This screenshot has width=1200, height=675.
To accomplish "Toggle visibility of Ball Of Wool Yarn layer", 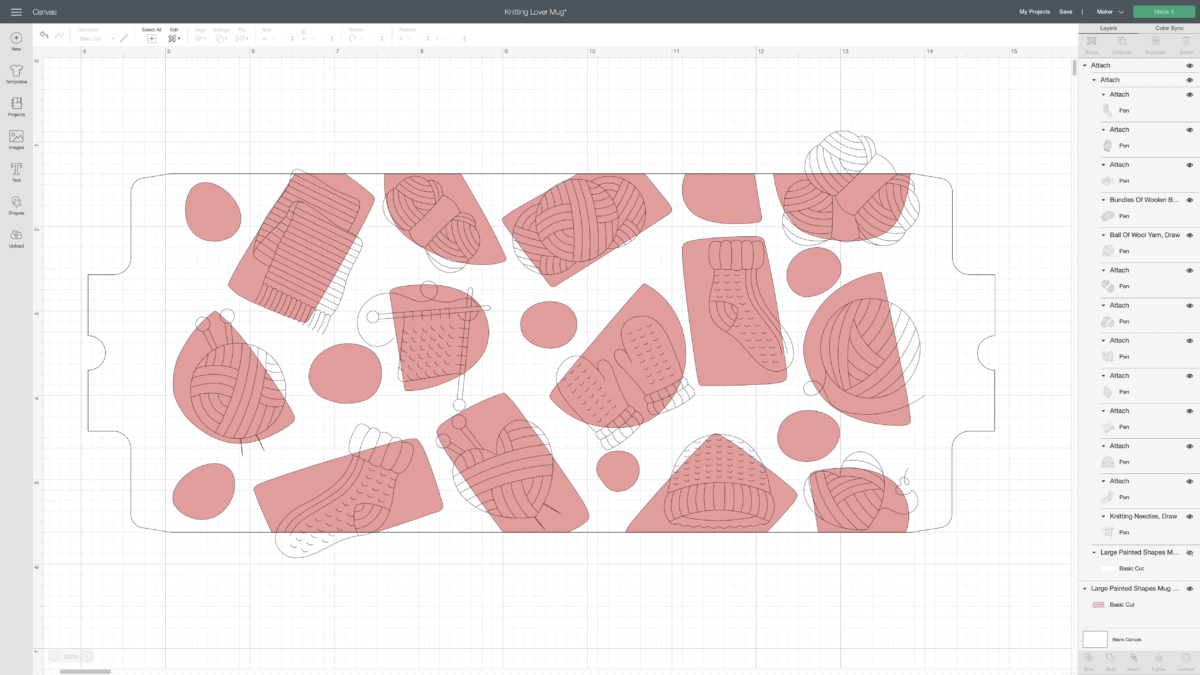I will tap(1190, 235).
